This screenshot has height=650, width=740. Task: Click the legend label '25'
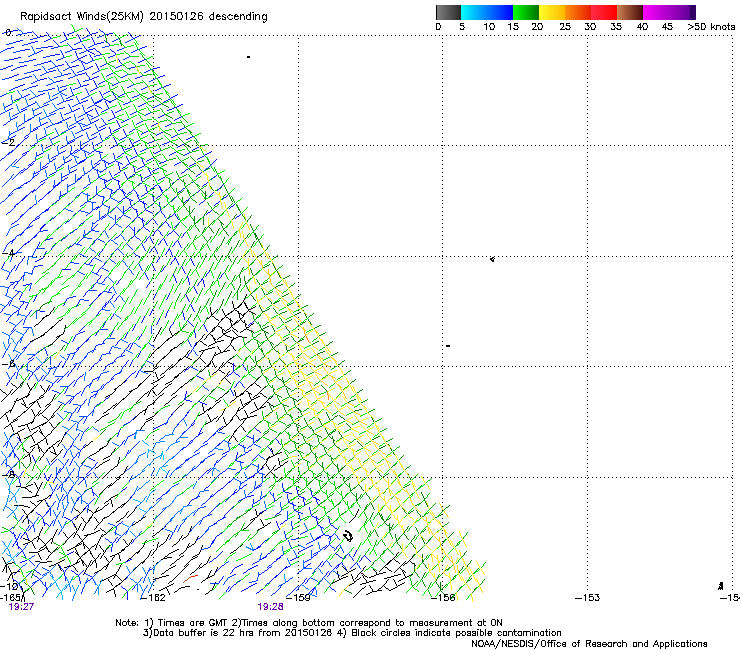click(x=565, y=27)
